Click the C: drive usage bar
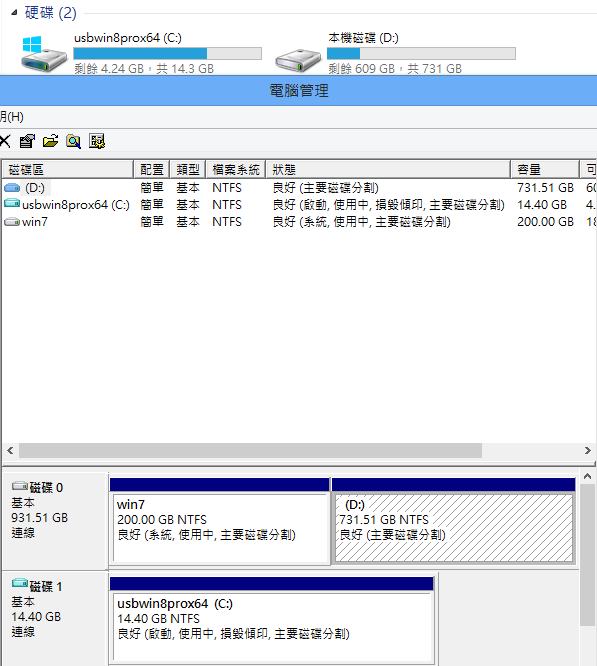This screenshot has width=597, height=666. pos(167,54)
